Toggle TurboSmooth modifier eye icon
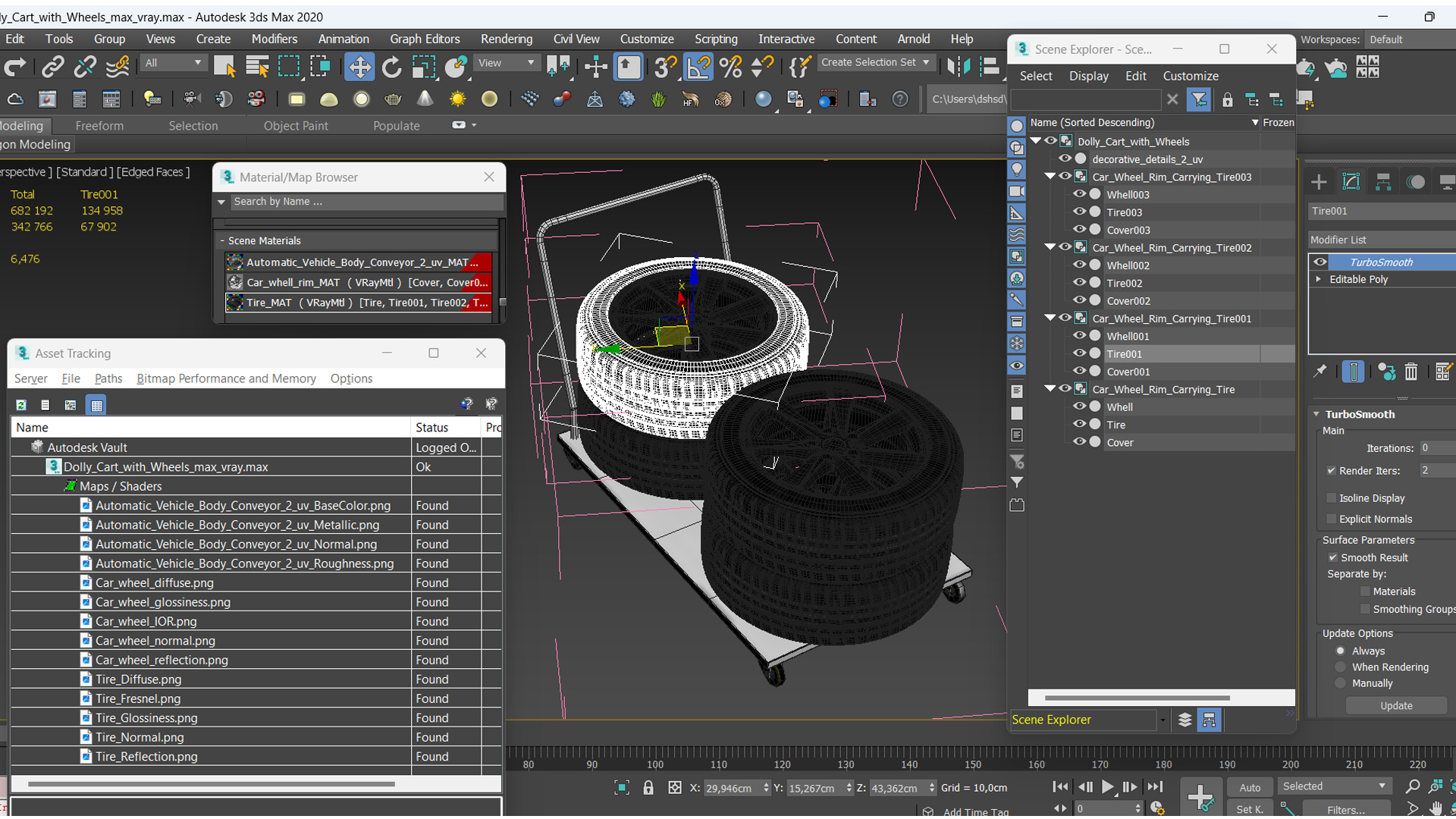1456x819 pixels. tap(1320, 262)
